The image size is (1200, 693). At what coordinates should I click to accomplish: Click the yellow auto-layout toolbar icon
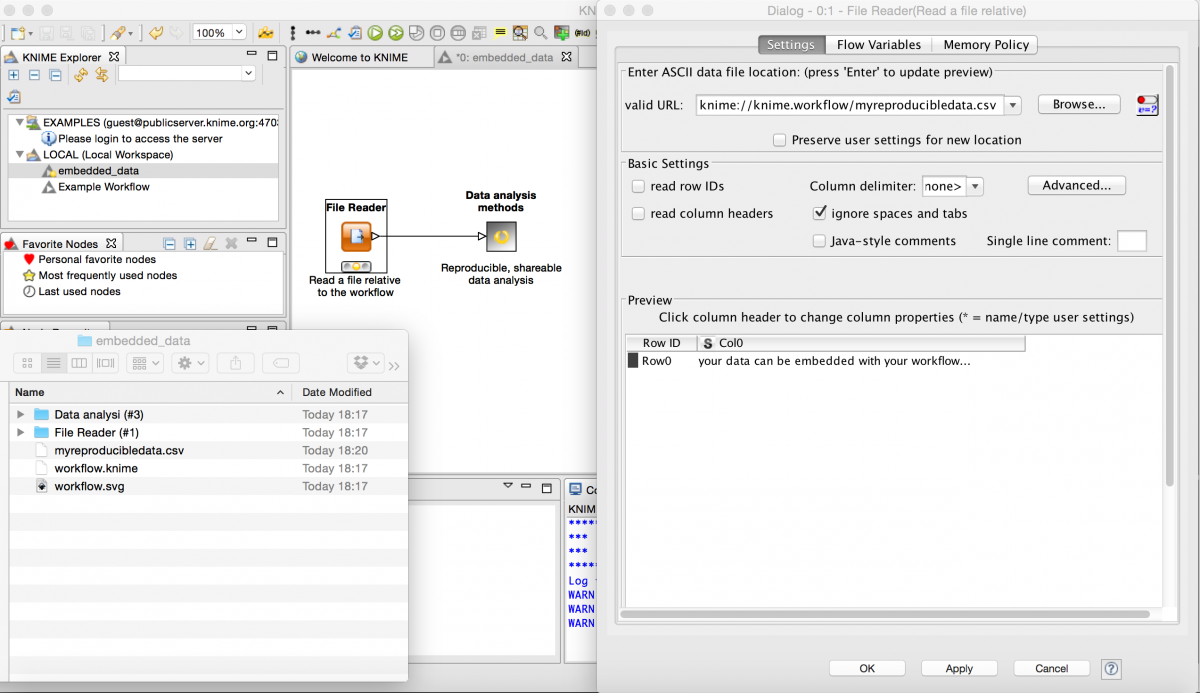(x=265, y=32)
